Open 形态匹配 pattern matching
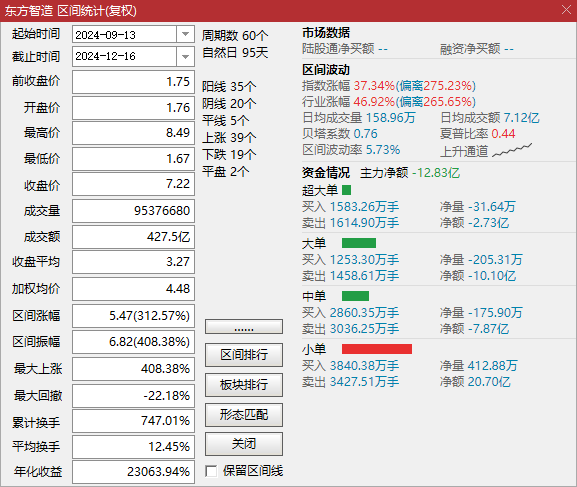This screenshot has height=487, width=577. 244,415
